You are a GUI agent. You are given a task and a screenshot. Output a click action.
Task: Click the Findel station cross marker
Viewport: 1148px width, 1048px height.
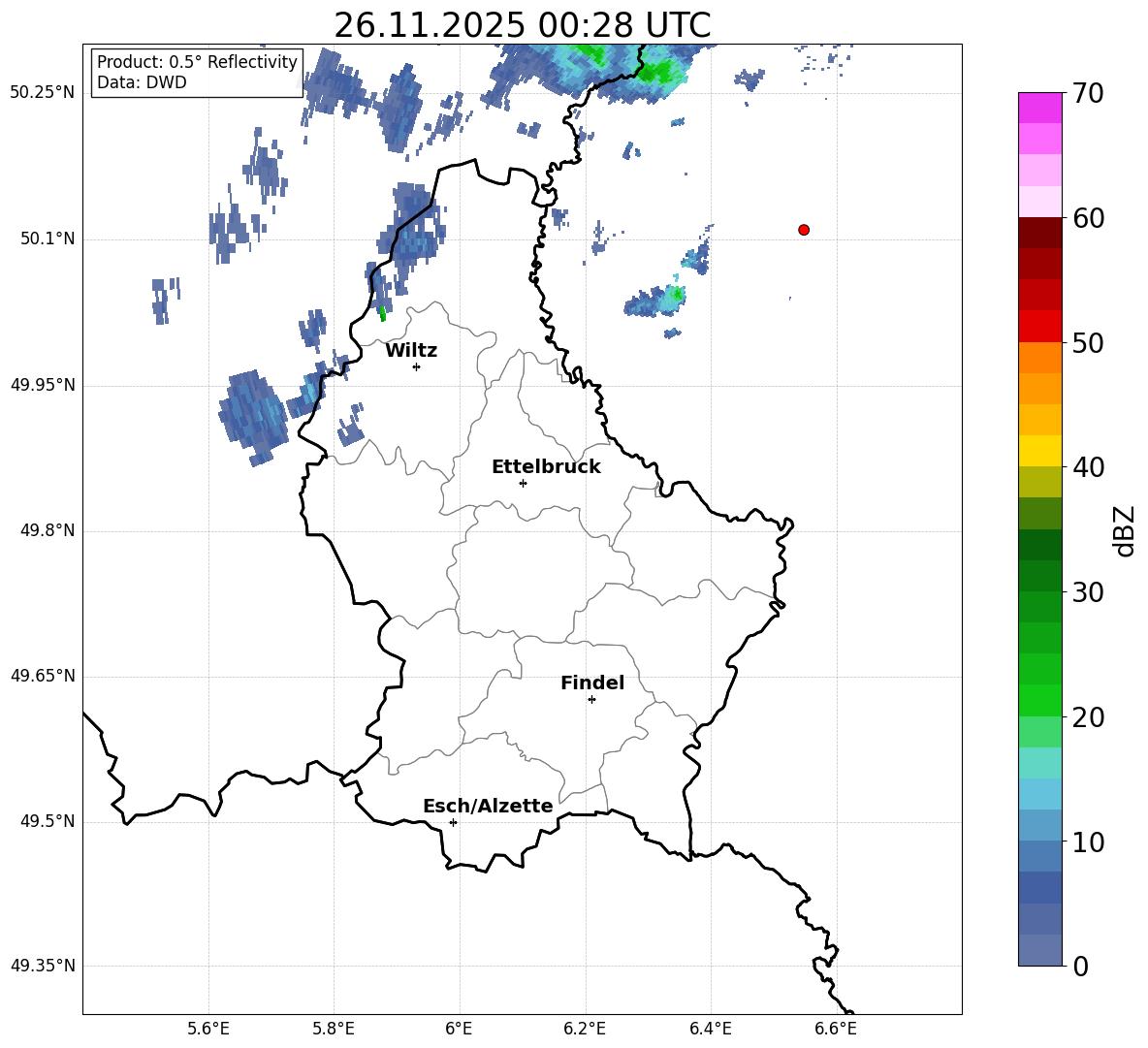(x=591, y=700)
